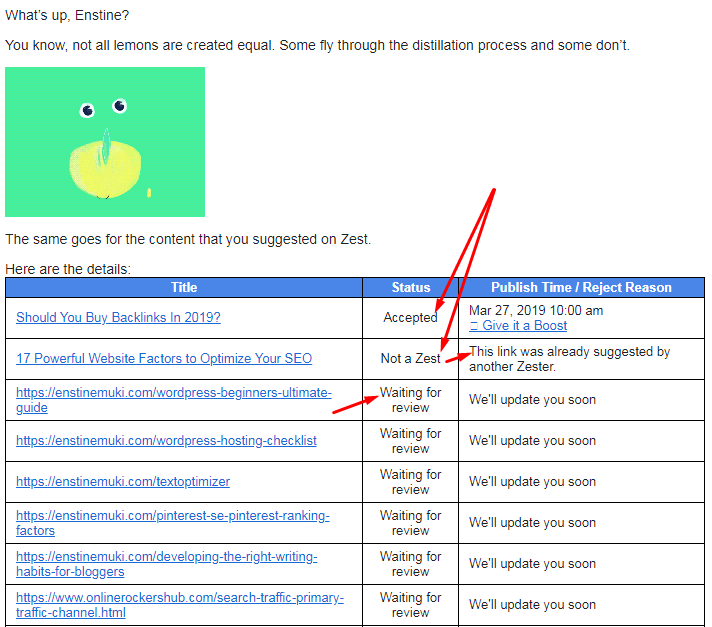Click 'Publish Time / Reject Reason' header
The width and height of the screenshot is (712, 627).
581,287
